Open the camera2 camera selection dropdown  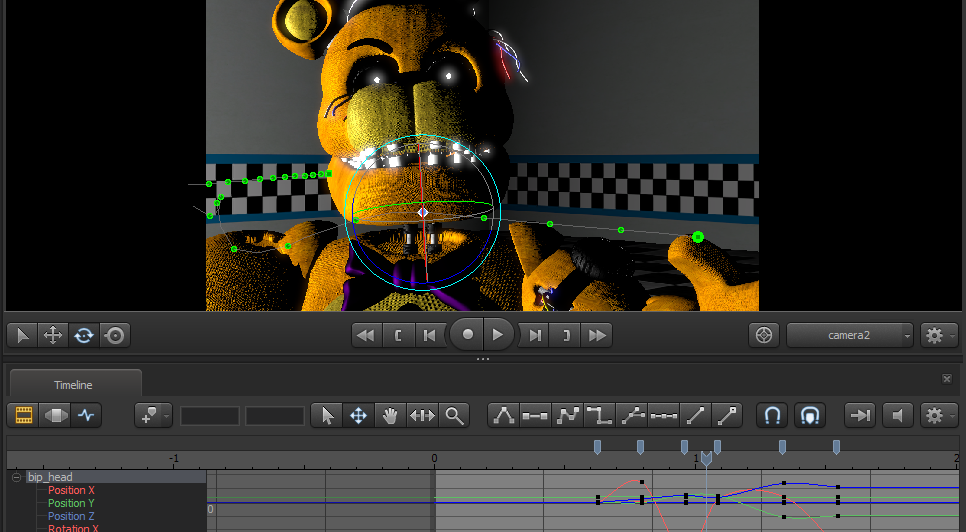[x=850, y=336]
